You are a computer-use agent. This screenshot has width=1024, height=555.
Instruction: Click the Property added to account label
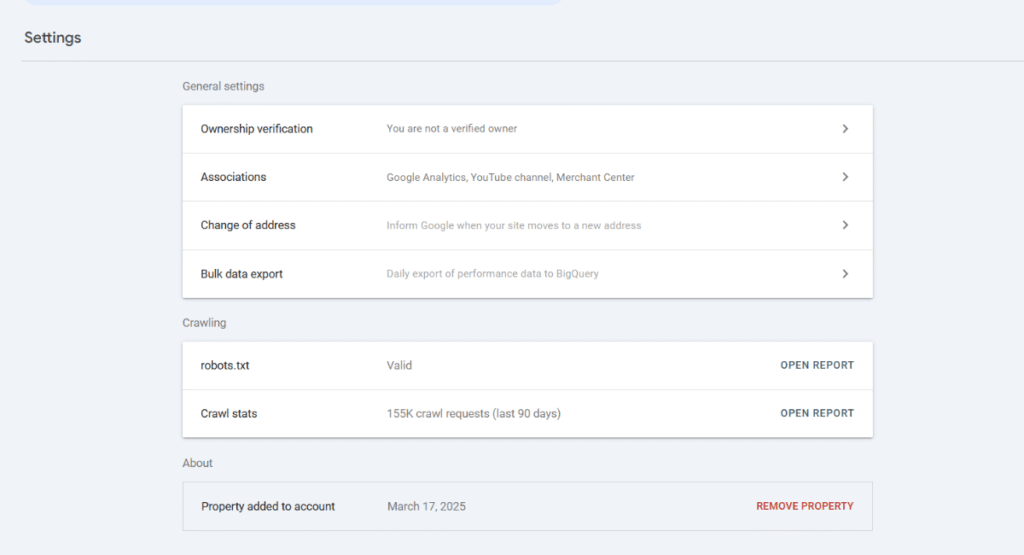(x=268, y=506)
